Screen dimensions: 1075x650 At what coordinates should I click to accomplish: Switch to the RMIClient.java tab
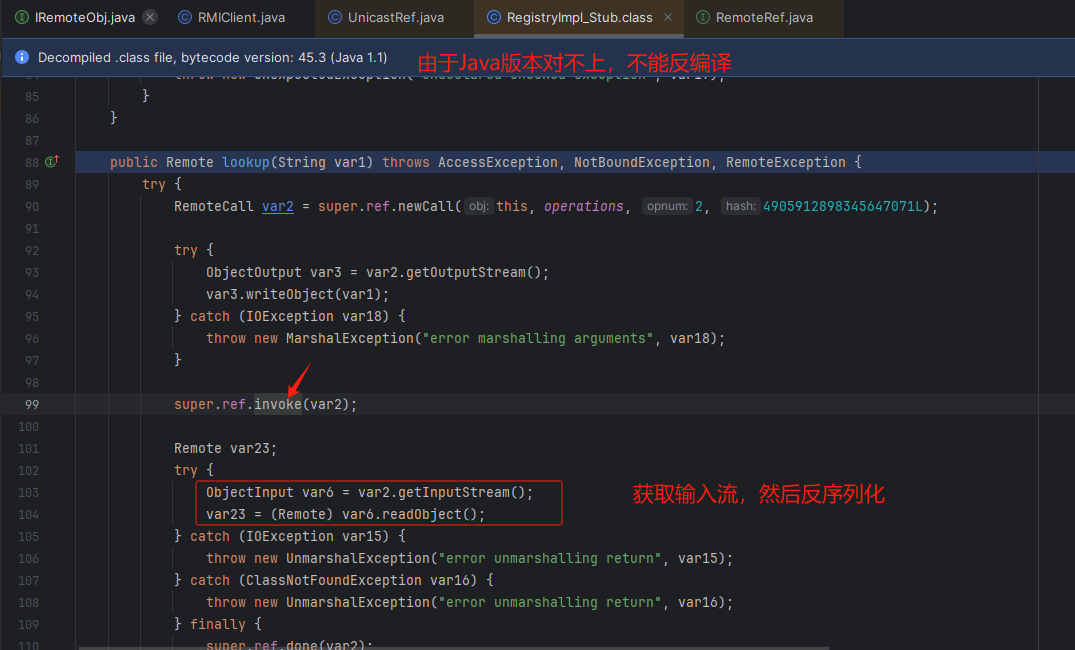point(241,18)
